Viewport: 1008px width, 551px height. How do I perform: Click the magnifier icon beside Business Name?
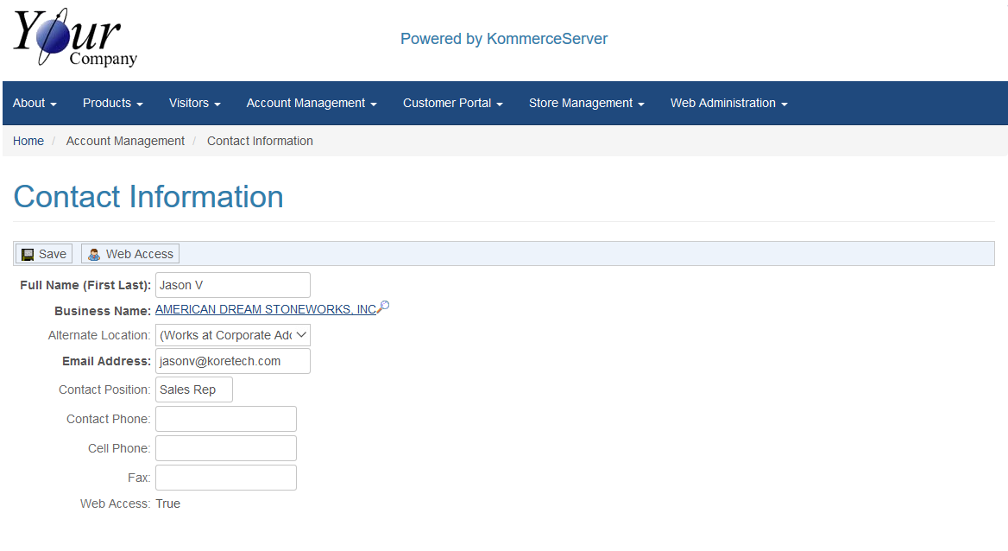(x=383, y=307)
